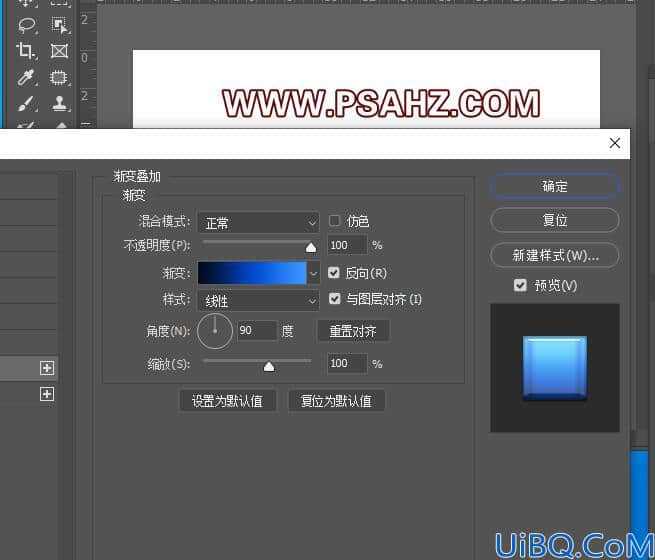
Task: Click 新建样式(W)... button
Action: [x=555, y=255]
